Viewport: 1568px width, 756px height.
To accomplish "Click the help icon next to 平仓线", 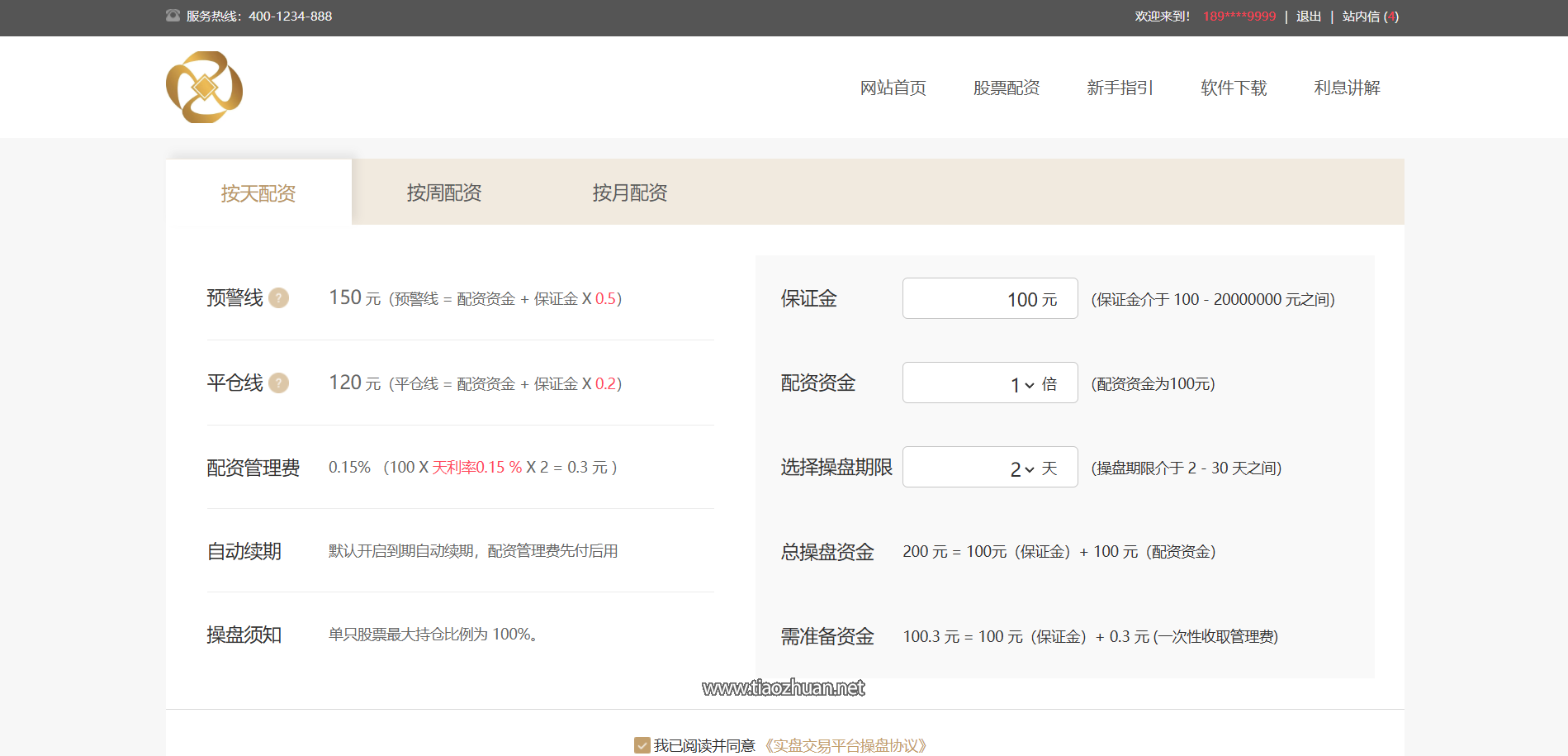I will coord(279,383).
